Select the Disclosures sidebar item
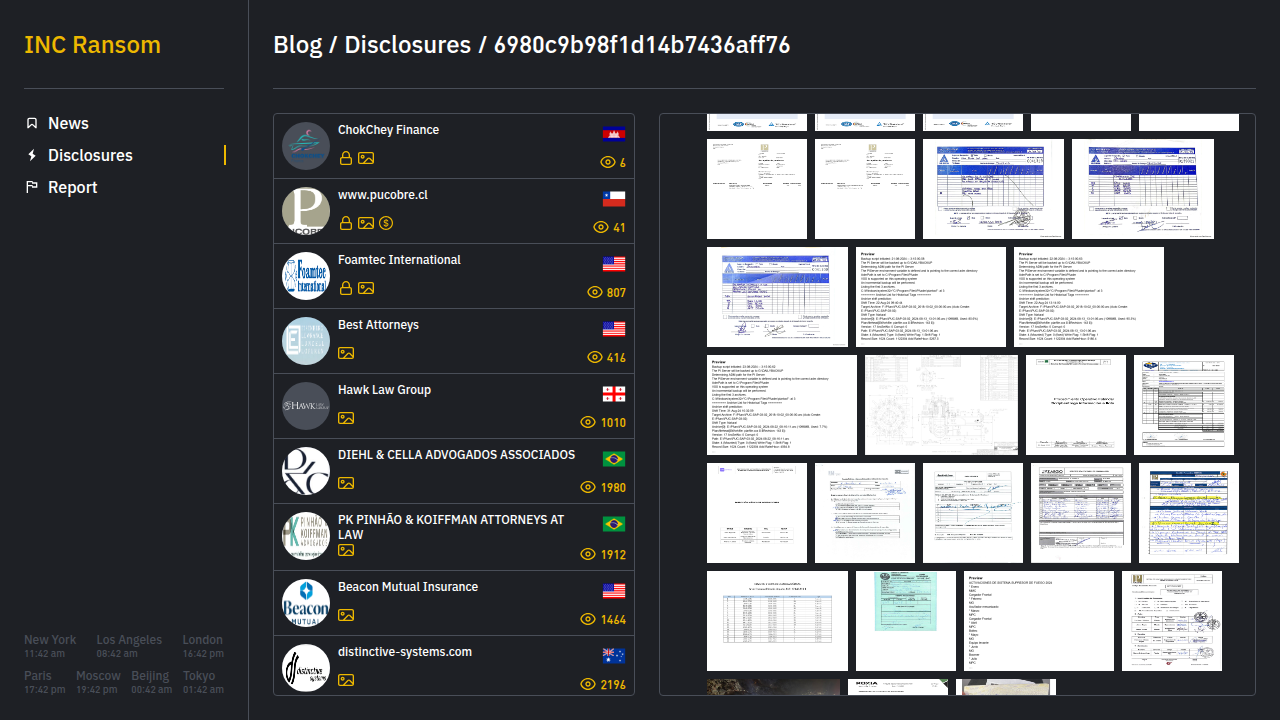Image resolution: width=1280 pixels, height=720 pixels. [90, 155]
